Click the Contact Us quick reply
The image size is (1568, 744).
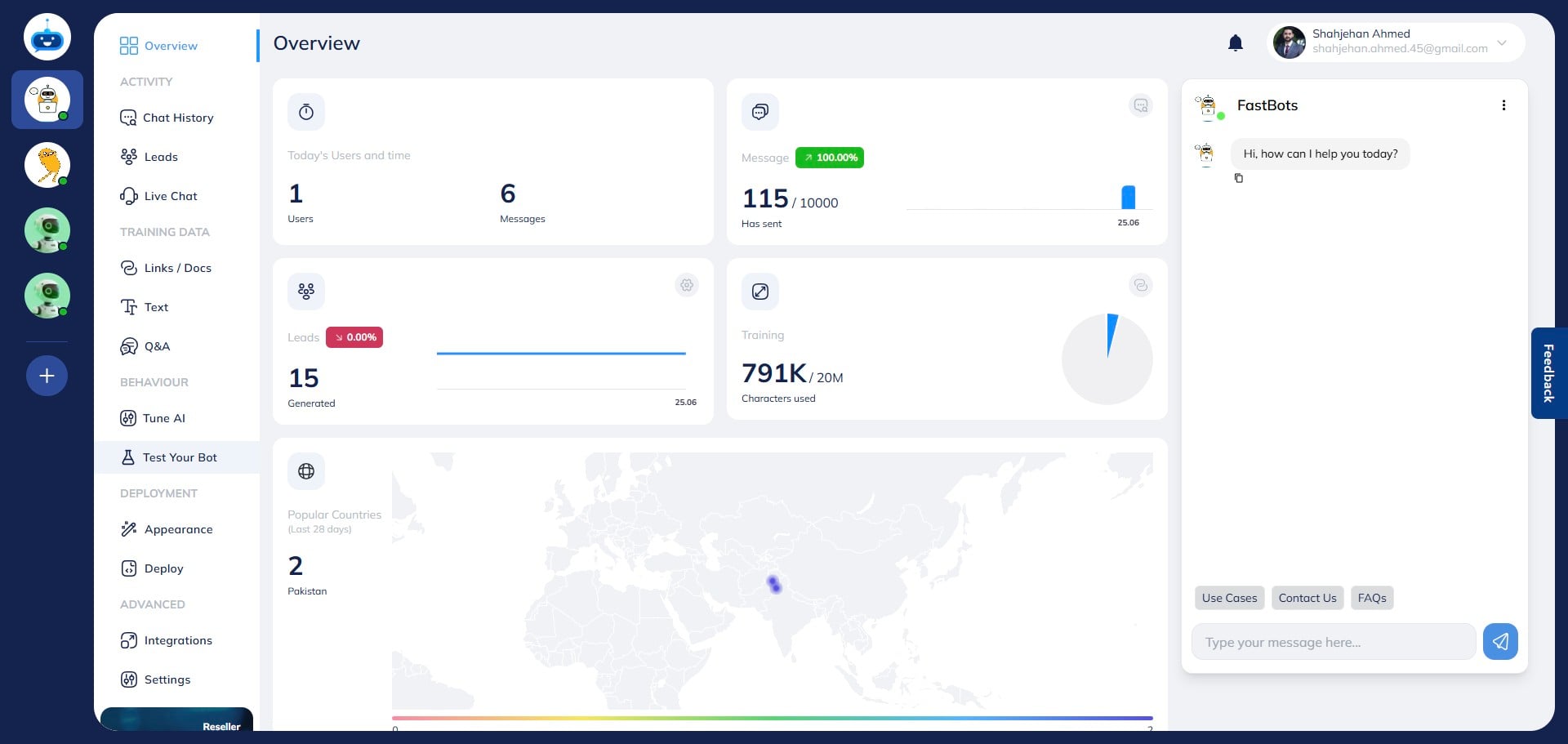[1307, 598]
